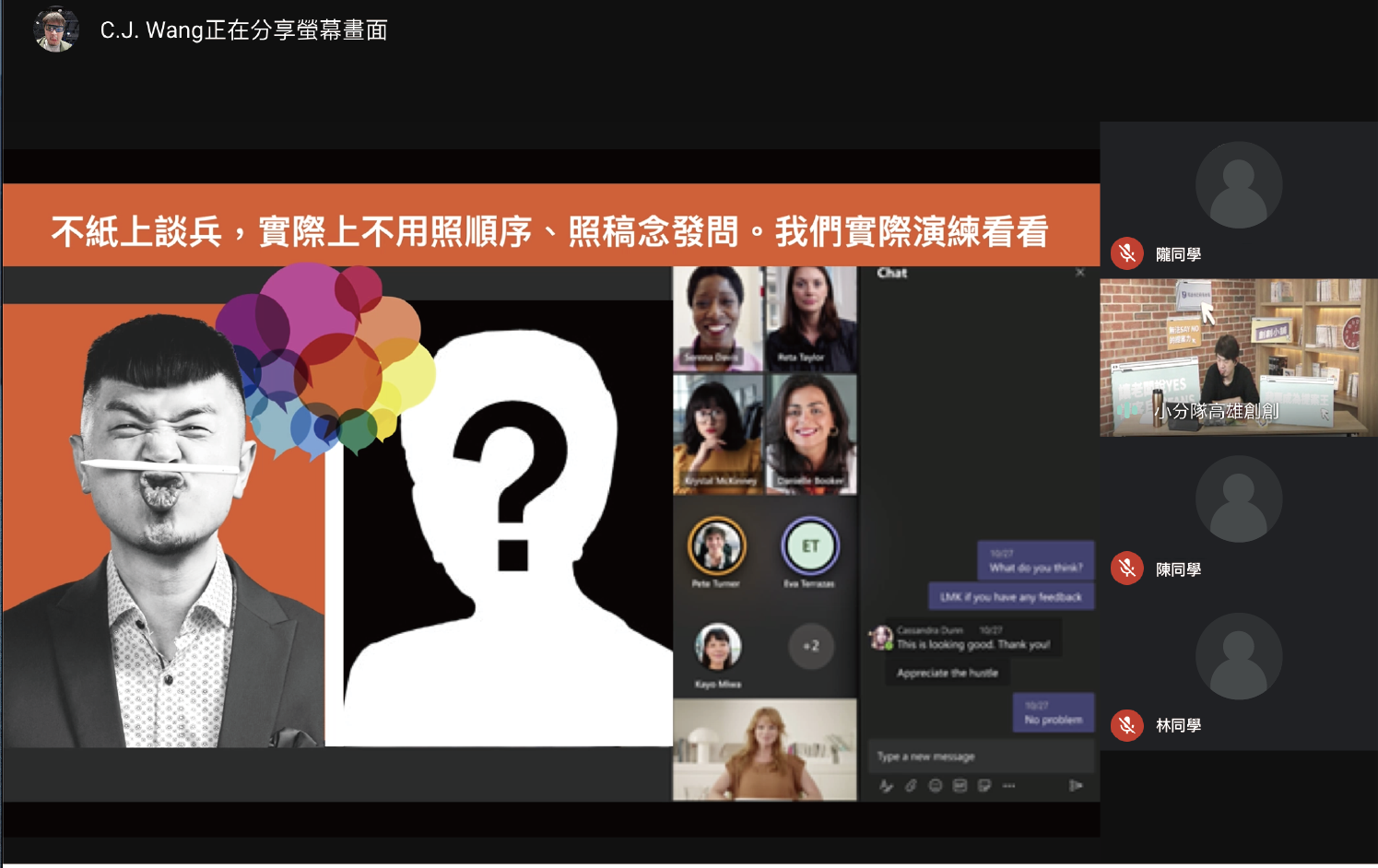Click muted microphone icon beside 陳同學
The height and width of the screenshot is (868, 1378).
click(1126, 569)
